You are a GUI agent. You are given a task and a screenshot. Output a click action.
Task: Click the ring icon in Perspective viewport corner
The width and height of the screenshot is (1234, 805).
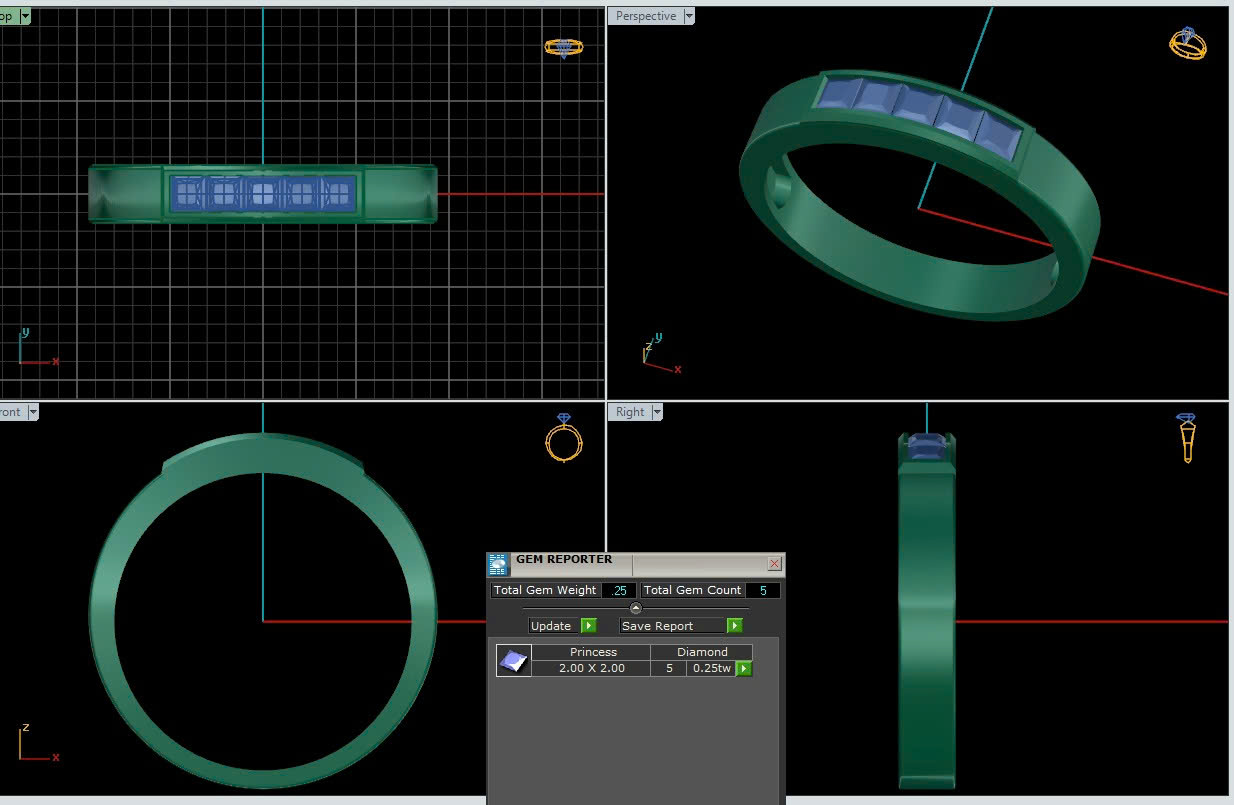[x=1188, y=43]
